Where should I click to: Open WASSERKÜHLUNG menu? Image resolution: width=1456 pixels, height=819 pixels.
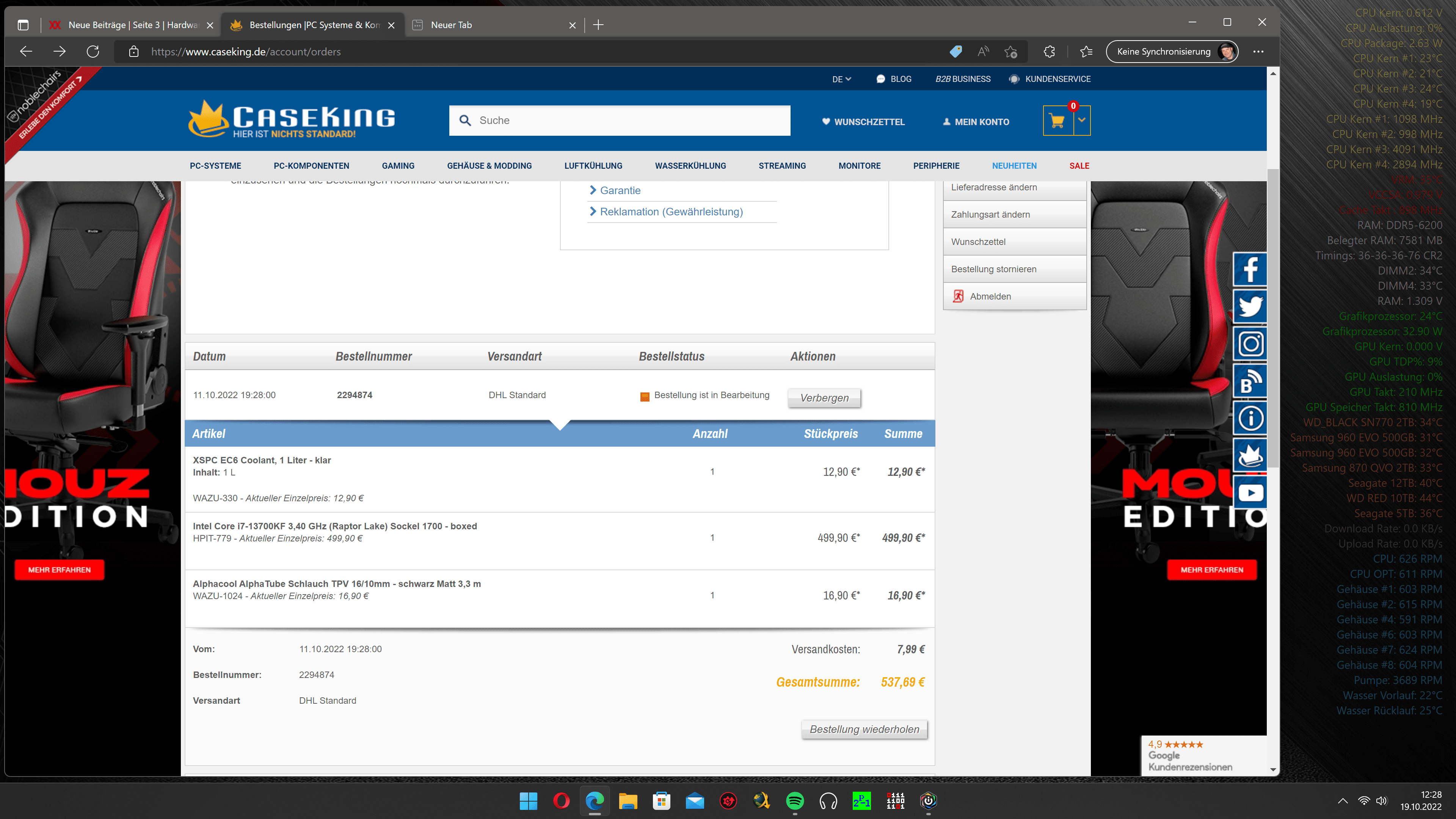tap(690, 166)
